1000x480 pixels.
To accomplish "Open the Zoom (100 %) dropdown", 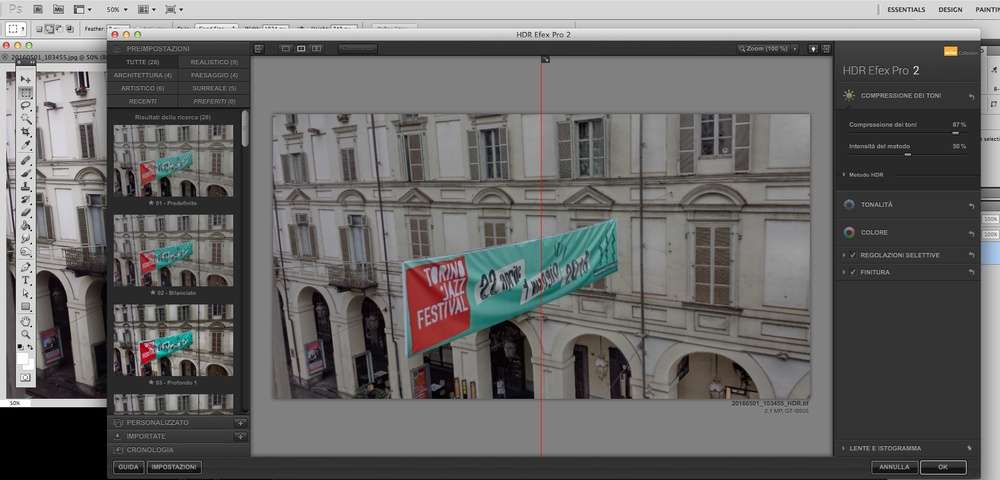I will click(770, 48).
